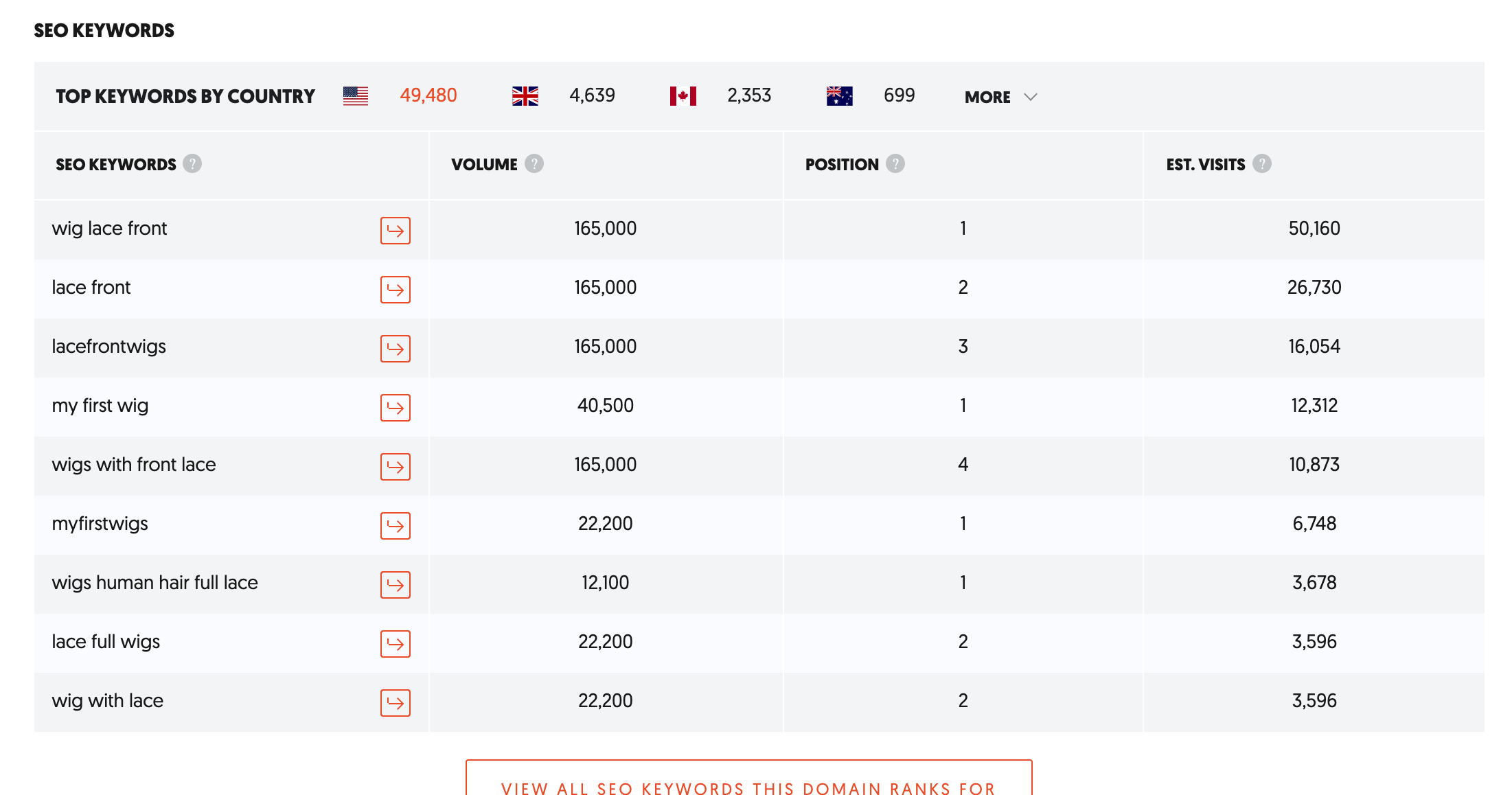Click View All SEO Keywords button
This screenshot has height=795, width=1512.
coord(749,778)
